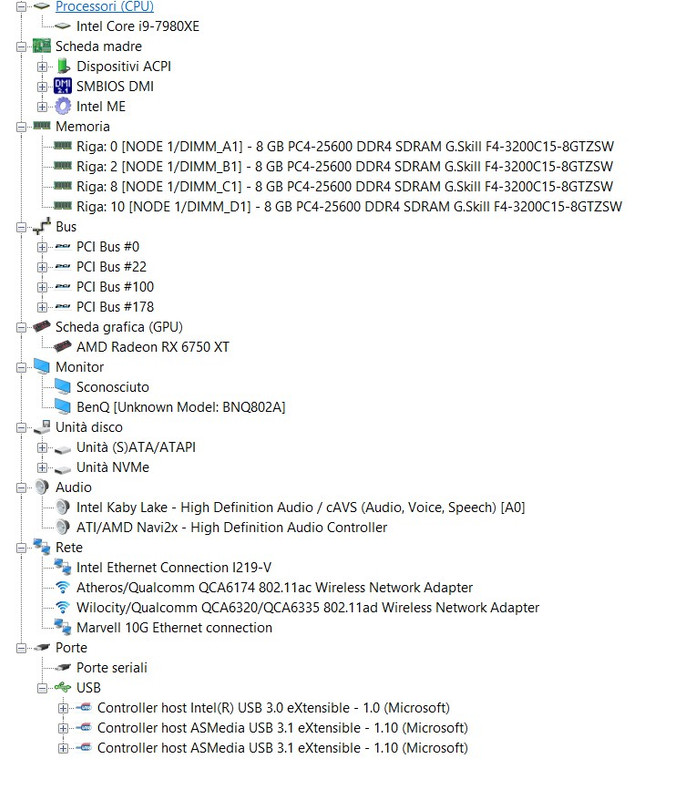Click memory module icon for DIMM_A1

(x=63, y=146)
